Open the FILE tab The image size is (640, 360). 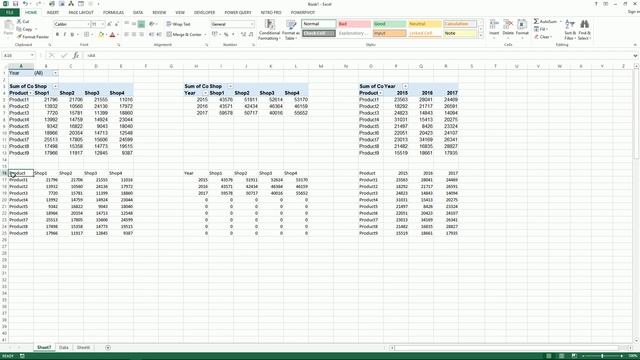click(10, 12)
